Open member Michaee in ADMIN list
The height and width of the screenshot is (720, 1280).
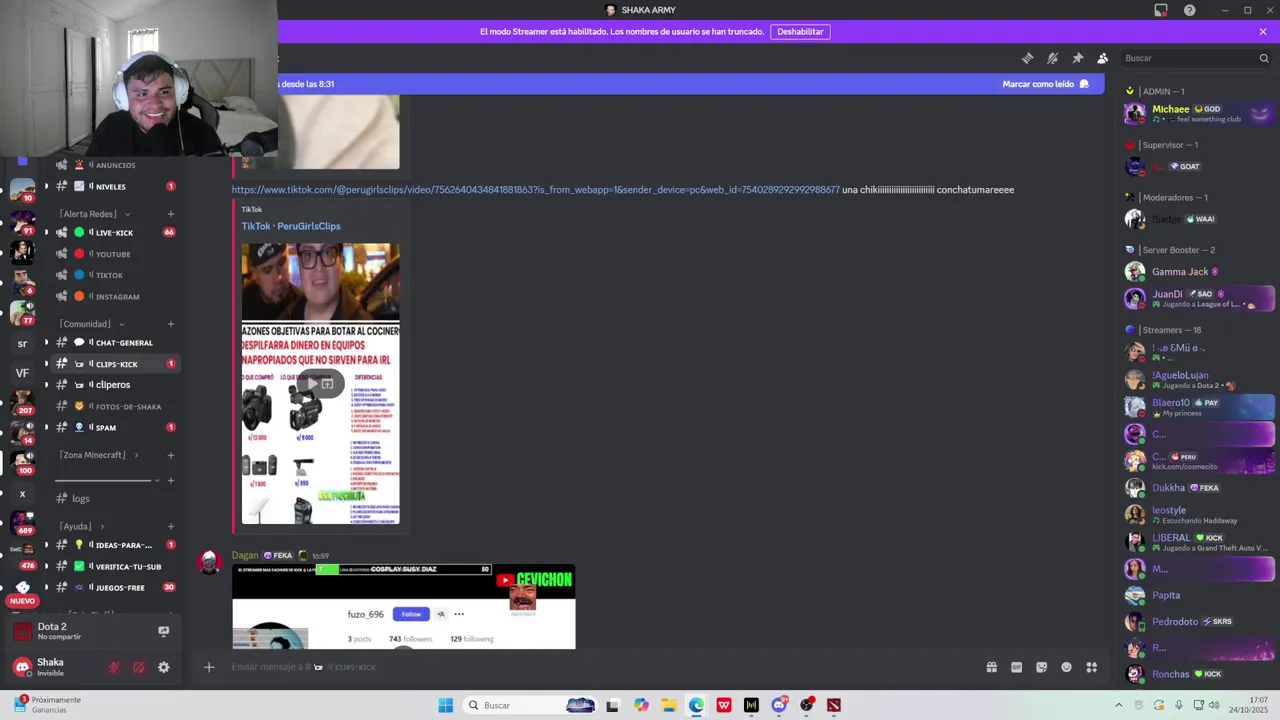click(1199, 113)
